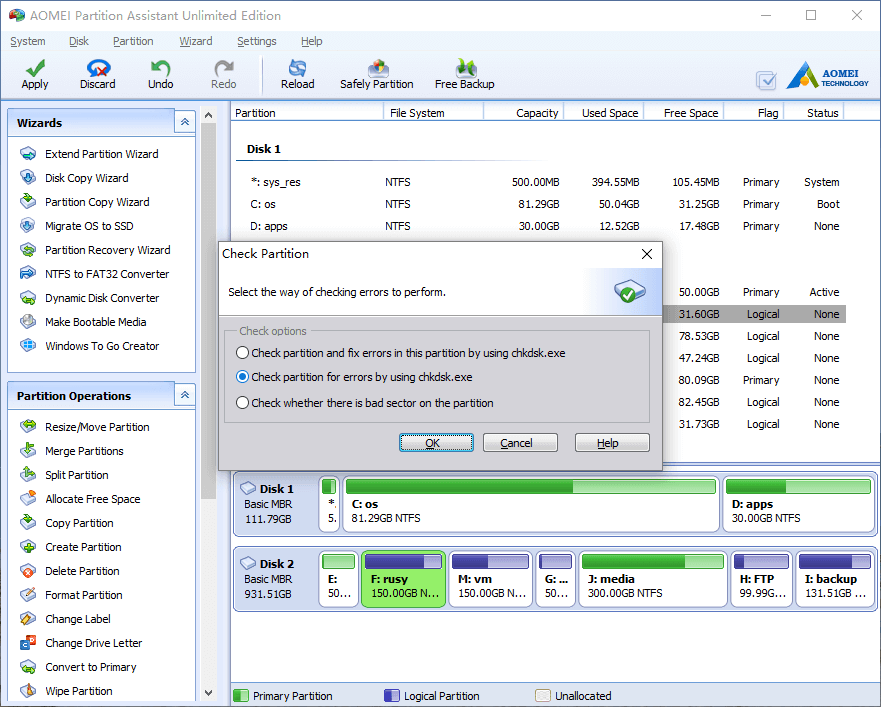
Task: Launch Partition Copy Wizard
Action: click(x=97, y=202)
